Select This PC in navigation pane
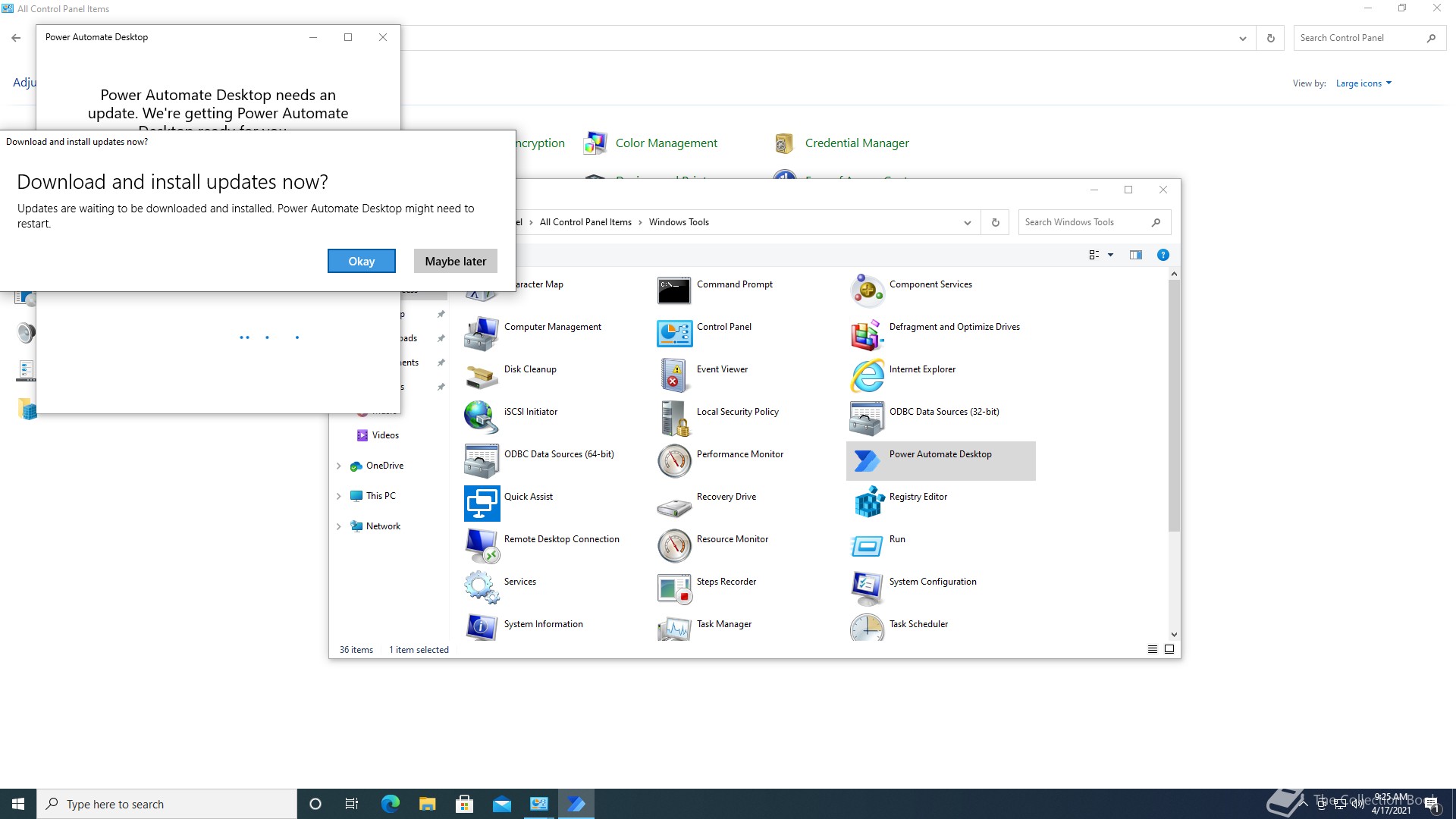This screenshot has width=1456, height=819. (x=381, y=496)
